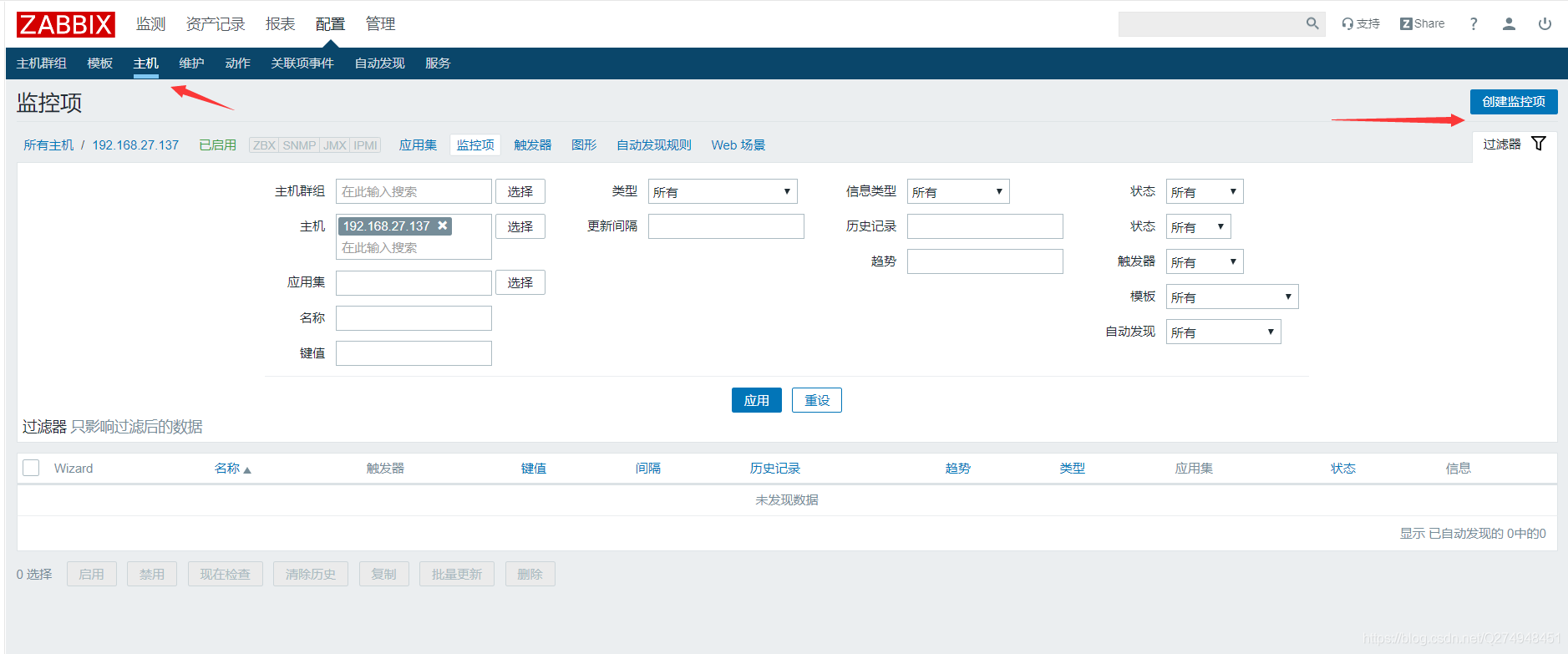1568x654 pixels.
Task: Click the 已启用 status link
Action: 218,145
